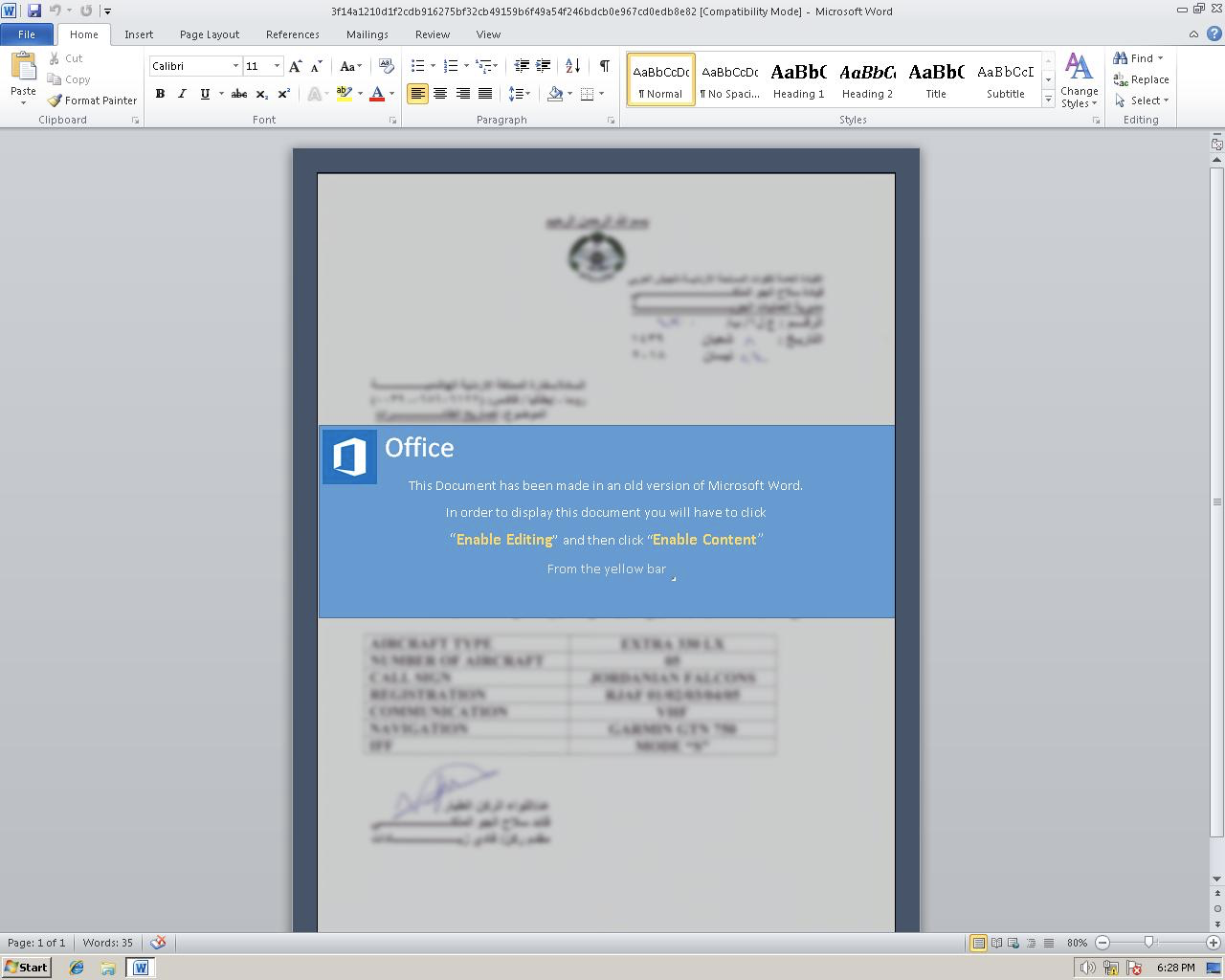Click the Words: 35 status indicator

pos(107,943)
